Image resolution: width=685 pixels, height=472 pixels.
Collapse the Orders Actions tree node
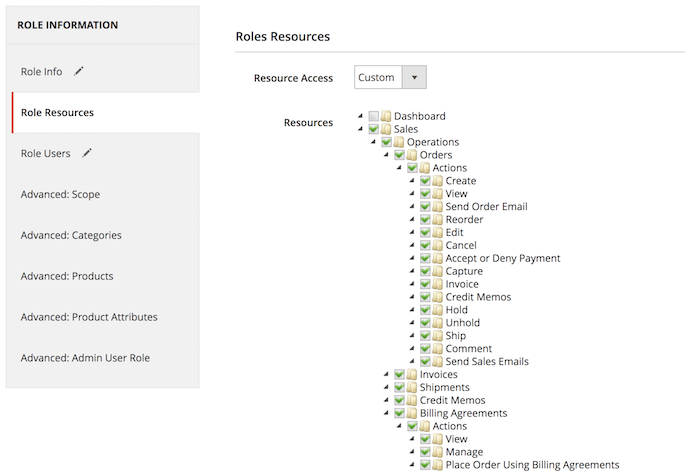[x=398, y=168]
